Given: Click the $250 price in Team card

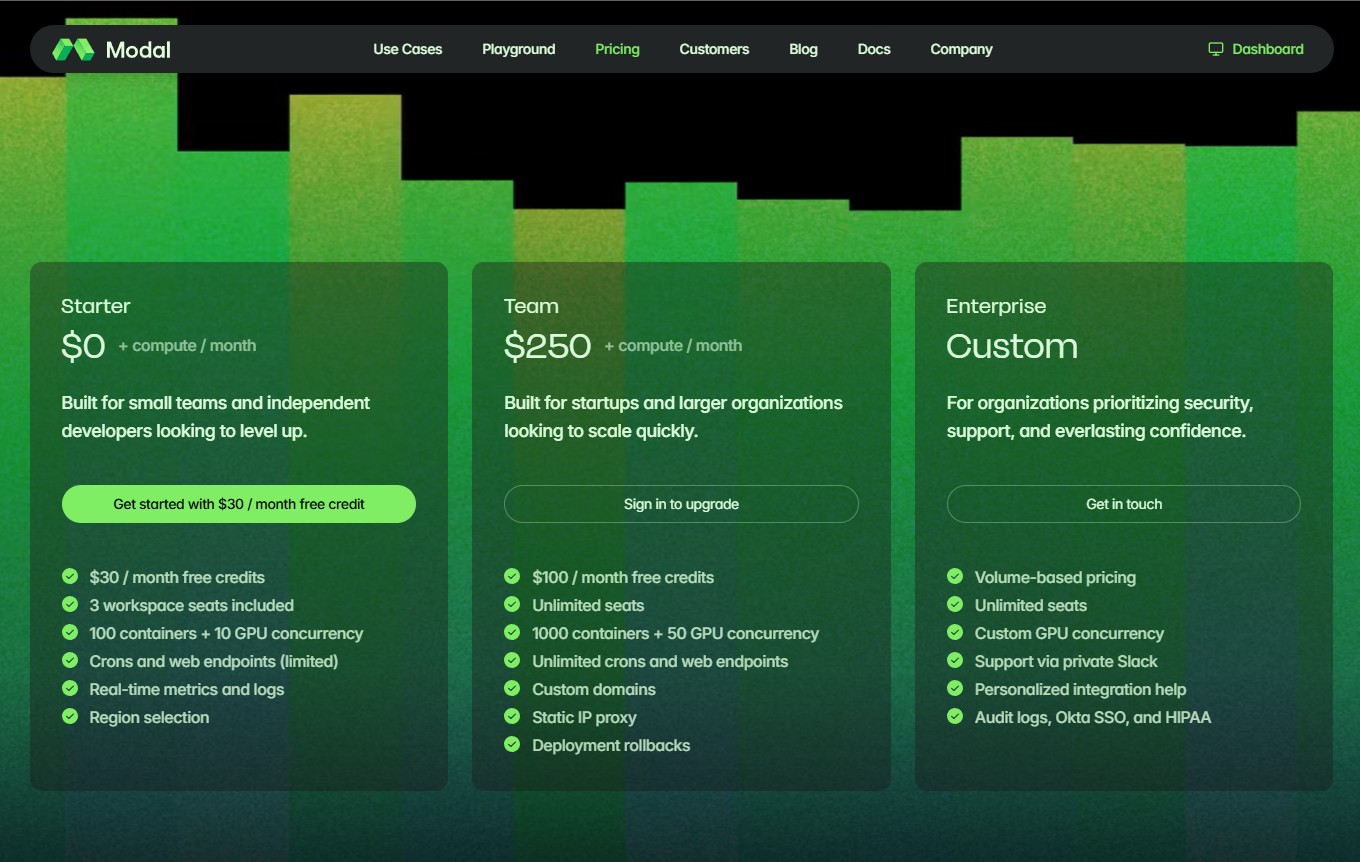Looking at the screenshot, I should [548, 346].
